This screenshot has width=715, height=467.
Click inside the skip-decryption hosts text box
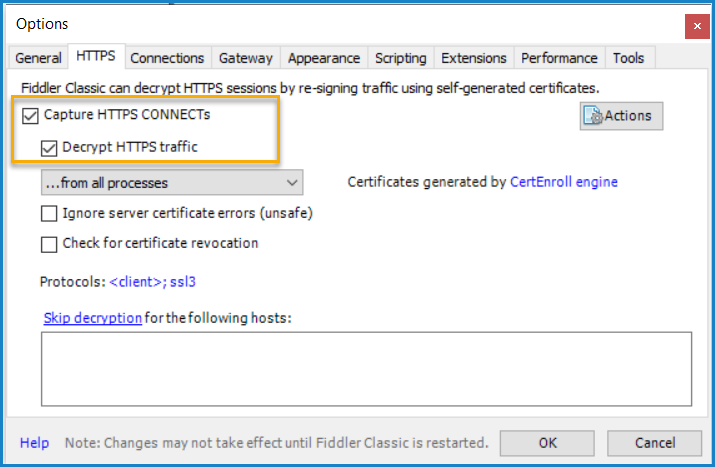click(x=367, y=369)
